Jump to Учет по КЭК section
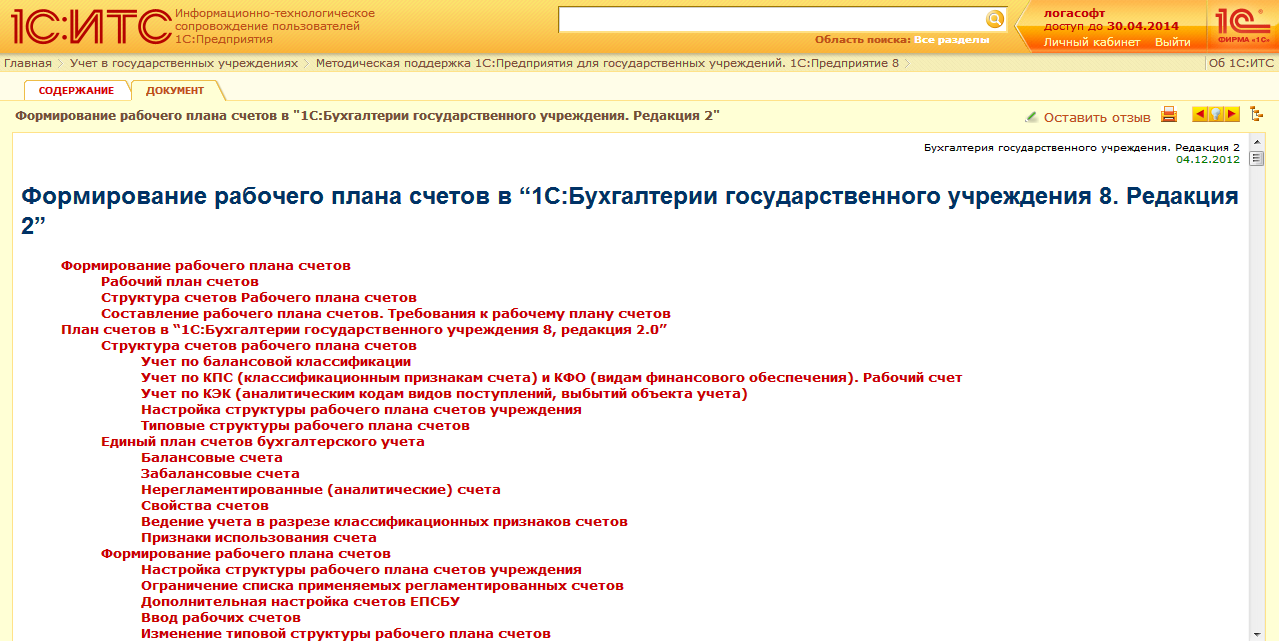Viewport: 1279px width, 641px height. [444, 394]
